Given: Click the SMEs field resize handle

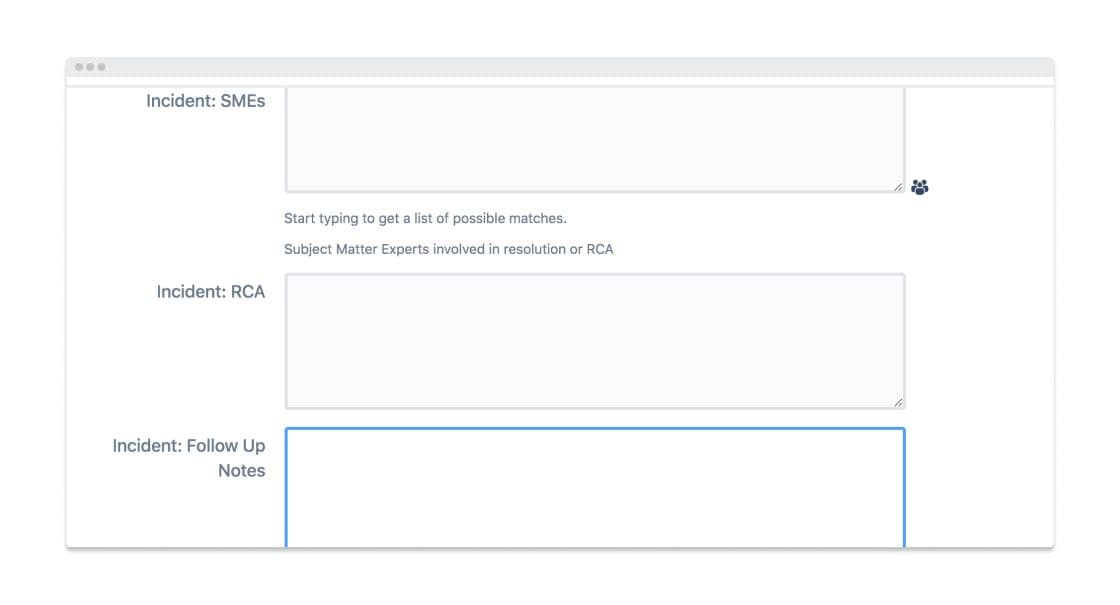Looking at the screenshot, I should point(897,186).
